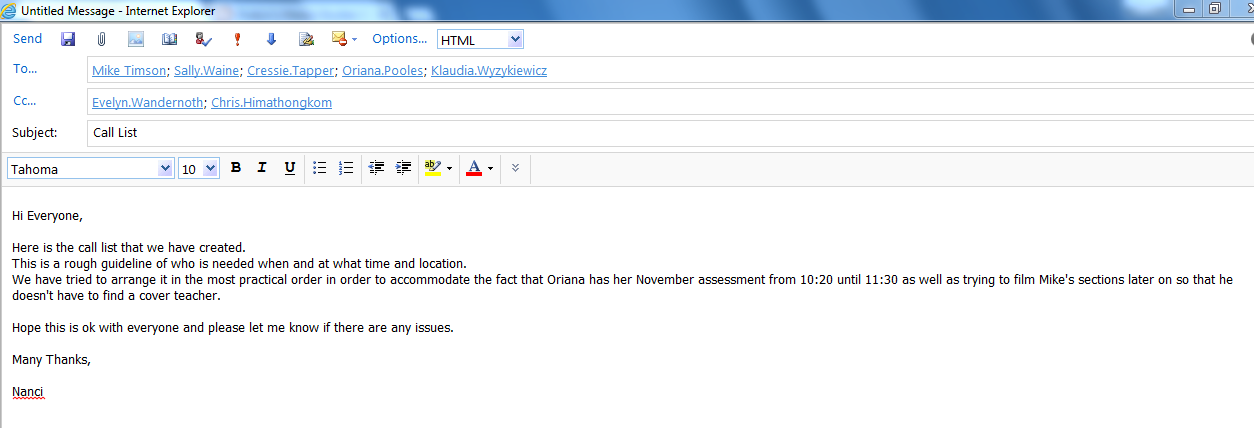Expand the arrow beside the permission envelope icon
1254x428 pixels.
click(x=355, y=40)
